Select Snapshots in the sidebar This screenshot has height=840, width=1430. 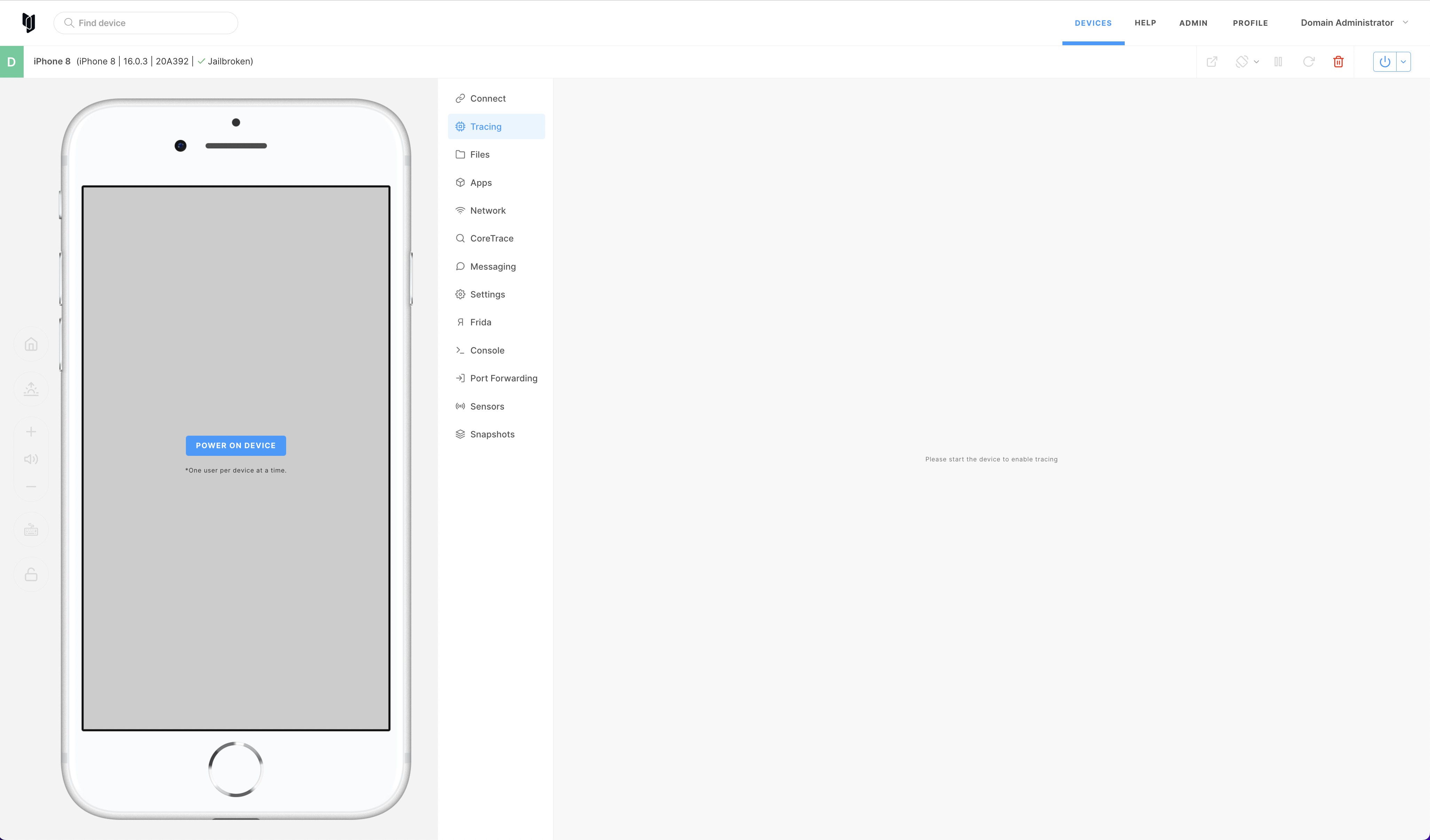492,434
